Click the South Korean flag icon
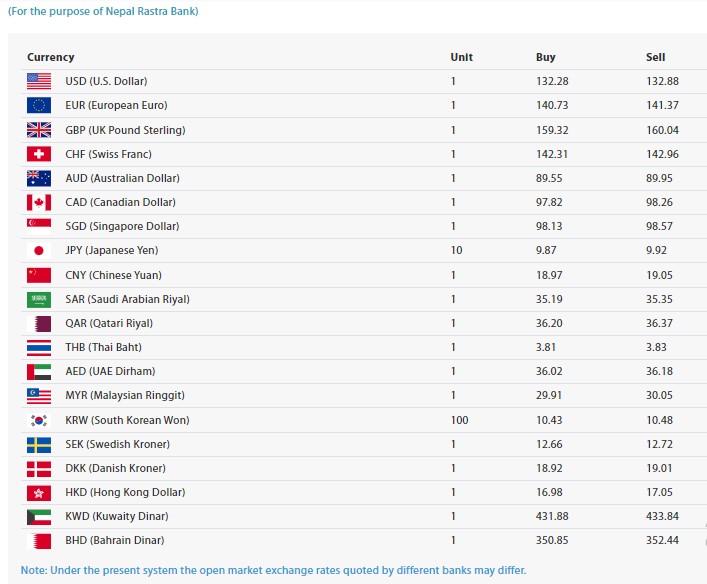 tap(39, 420)
